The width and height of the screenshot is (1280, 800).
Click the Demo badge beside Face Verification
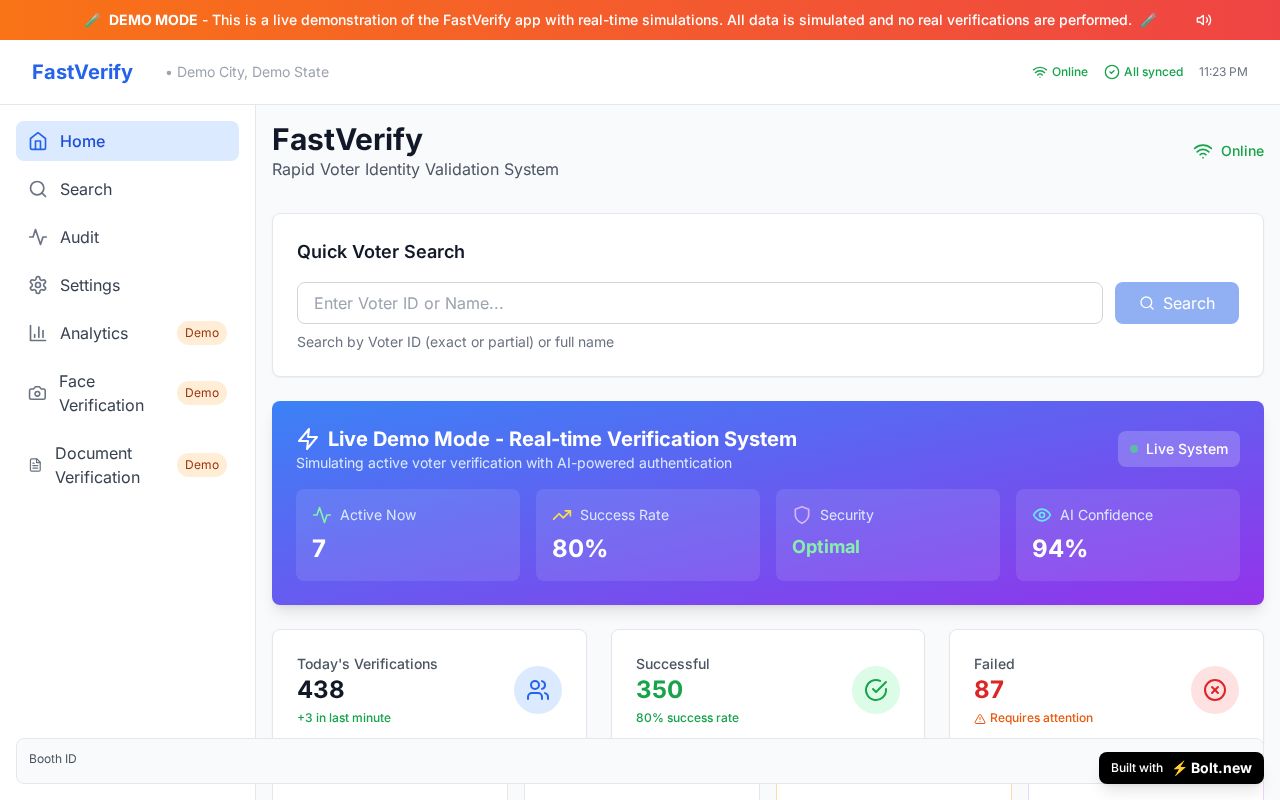point(202,393)
